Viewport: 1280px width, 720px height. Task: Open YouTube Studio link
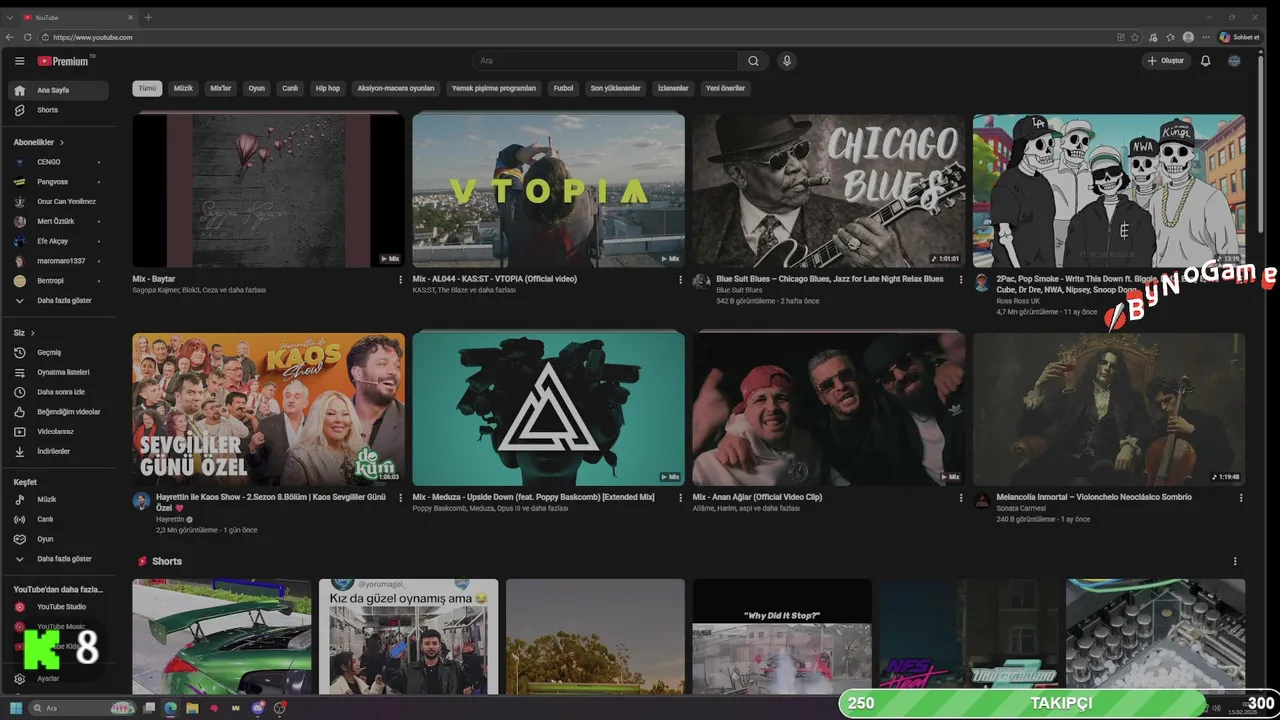[x=58, y=607]
